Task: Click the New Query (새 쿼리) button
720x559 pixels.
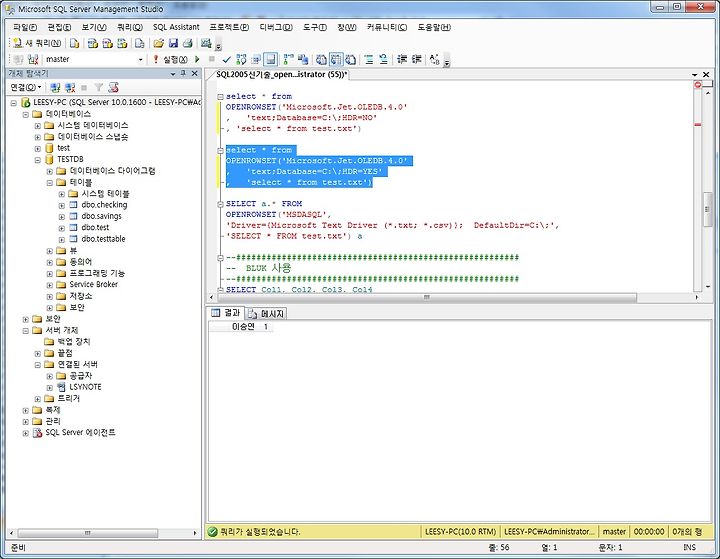Action: tap(37, 43)
